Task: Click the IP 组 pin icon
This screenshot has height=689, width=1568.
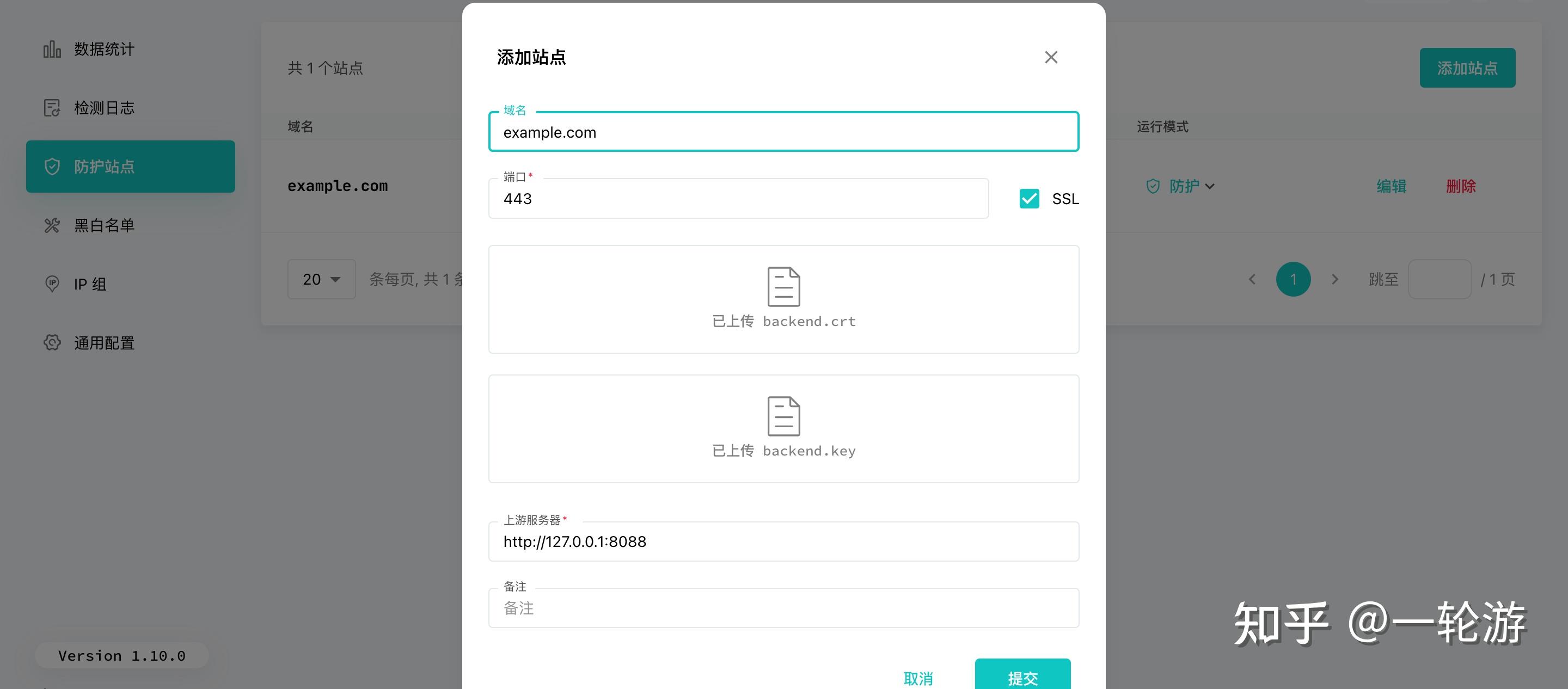Action: click(52, 284)
